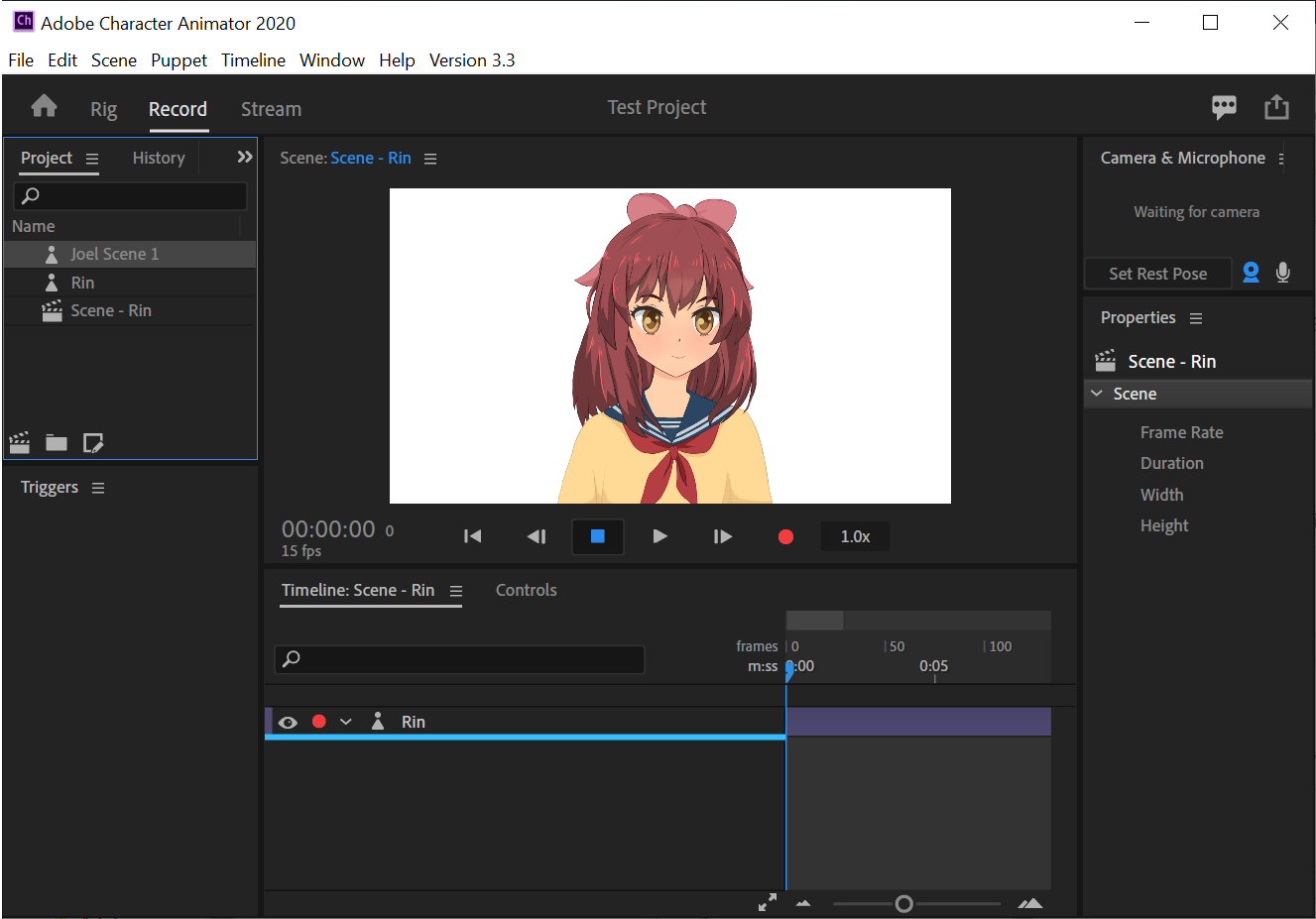The width and height of the screenshot is (1316, 919).
Task: Open the Triggers panel menu icon
Action: [97, 487]
